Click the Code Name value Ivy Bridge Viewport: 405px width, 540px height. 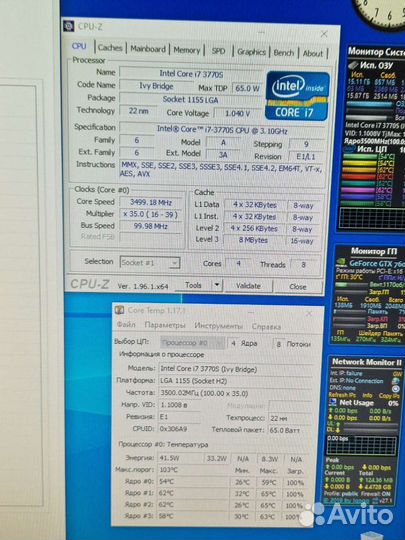tap(156, 86)
